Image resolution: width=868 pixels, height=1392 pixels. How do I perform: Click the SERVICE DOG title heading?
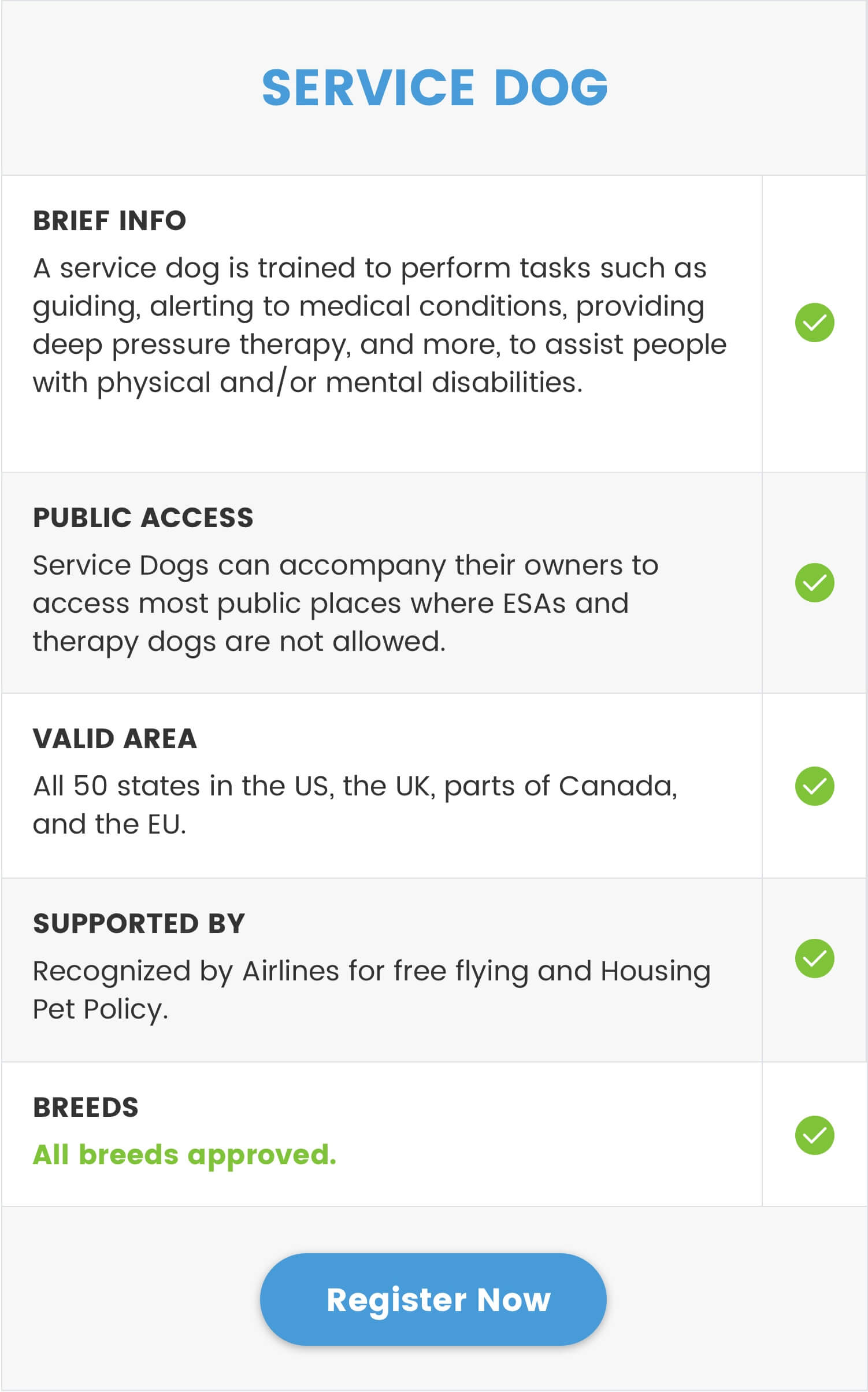click(435, 87)
